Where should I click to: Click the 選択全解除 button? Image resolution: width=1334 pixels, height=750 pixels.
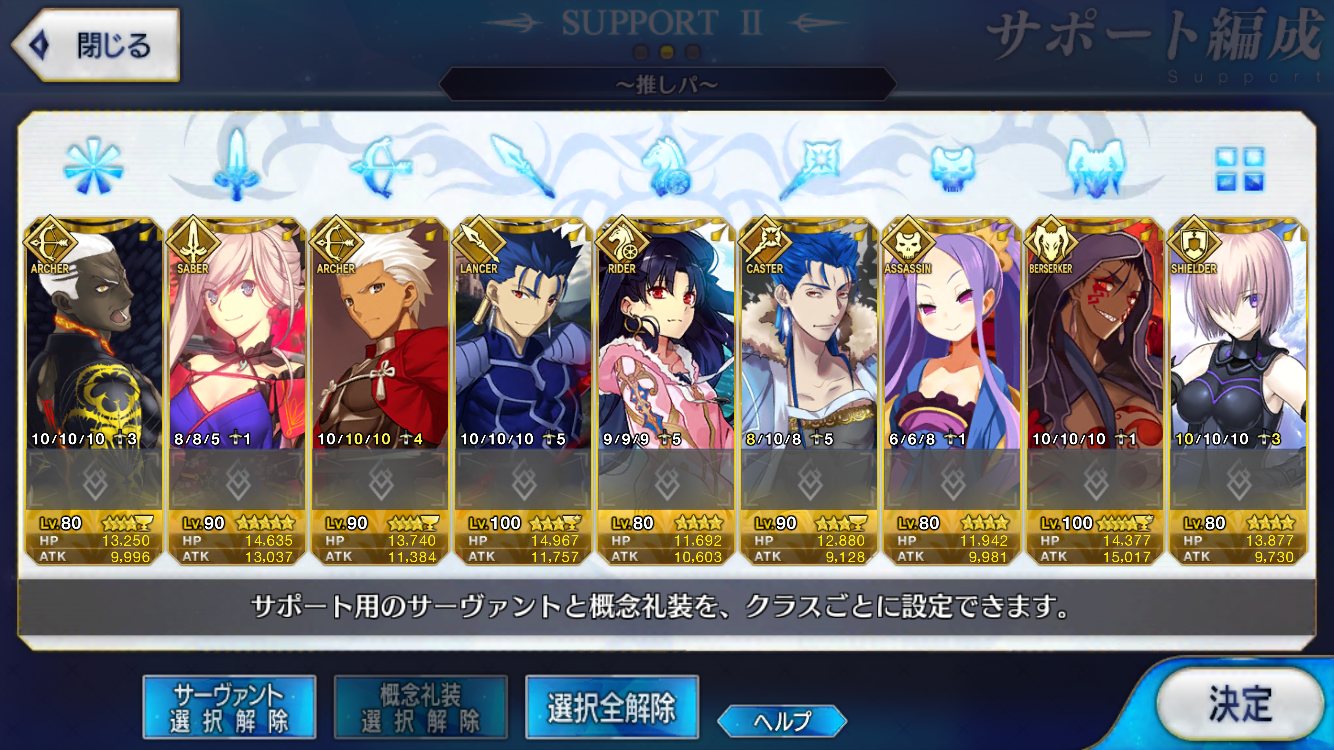[611, 707]
